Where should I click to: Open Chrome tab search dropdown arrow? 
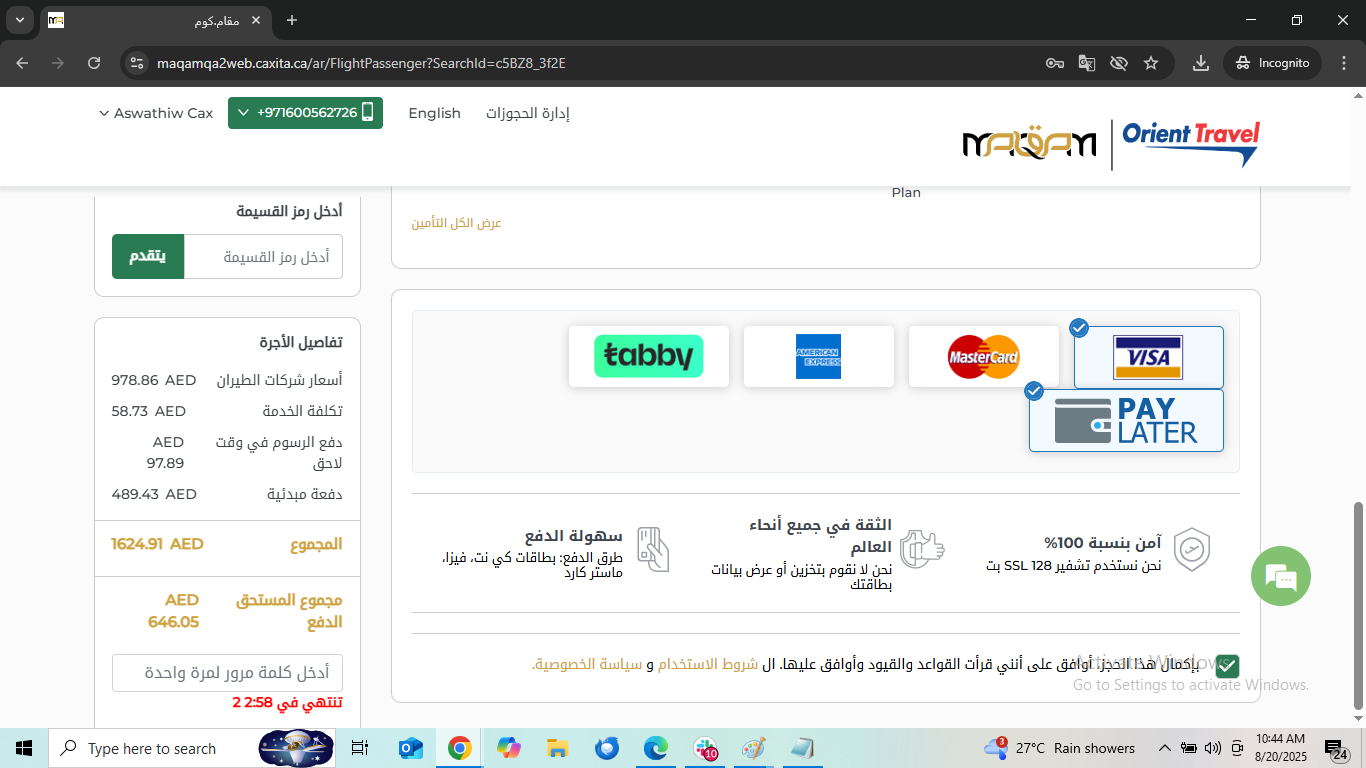pos(20,20)
